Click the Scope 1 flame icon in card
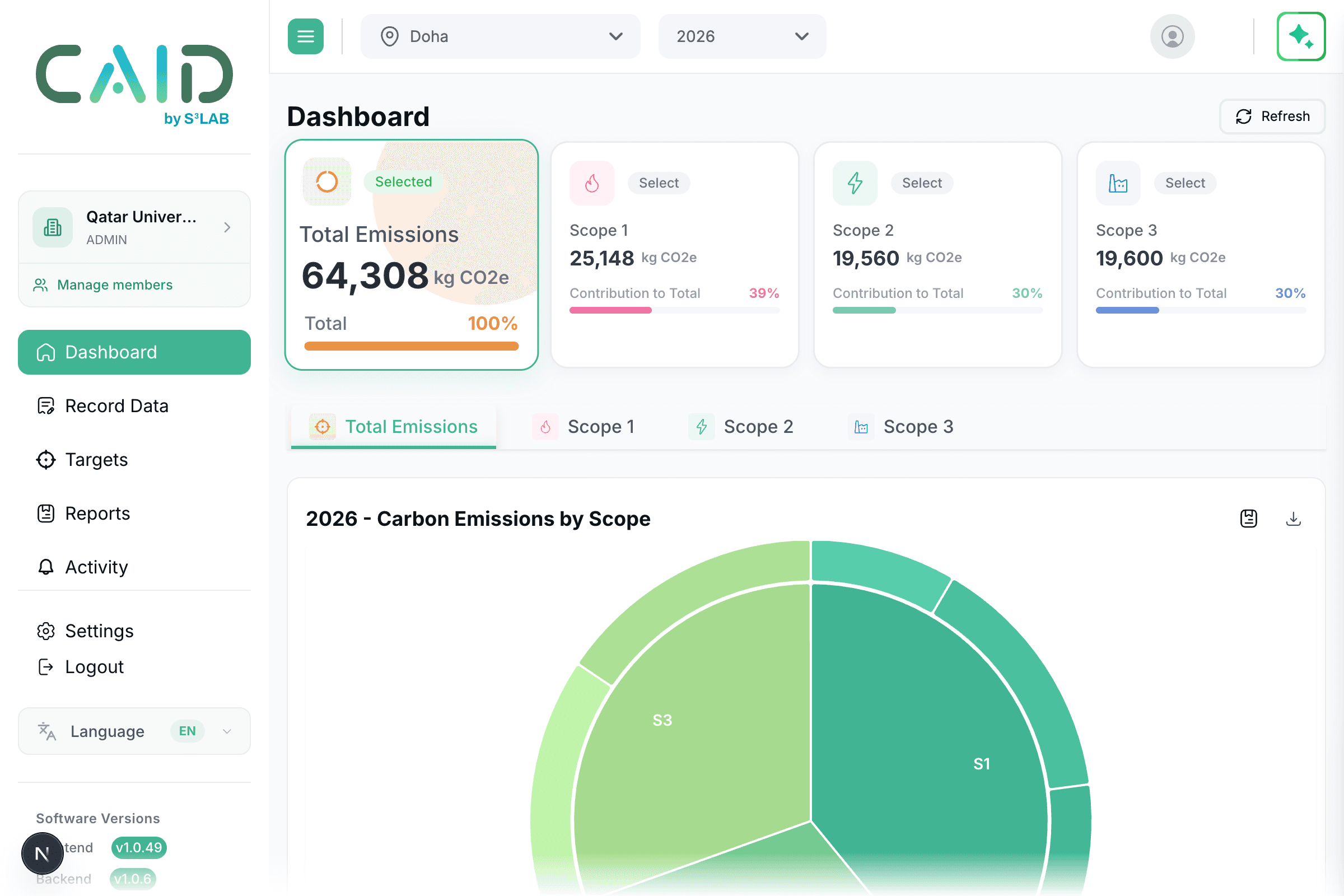The image size is (1344, 896). click(x=592, y=183)
